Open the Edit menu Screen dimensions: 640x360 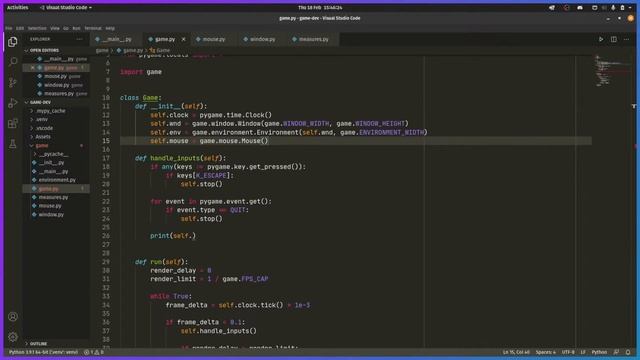(x=20, y=28)
